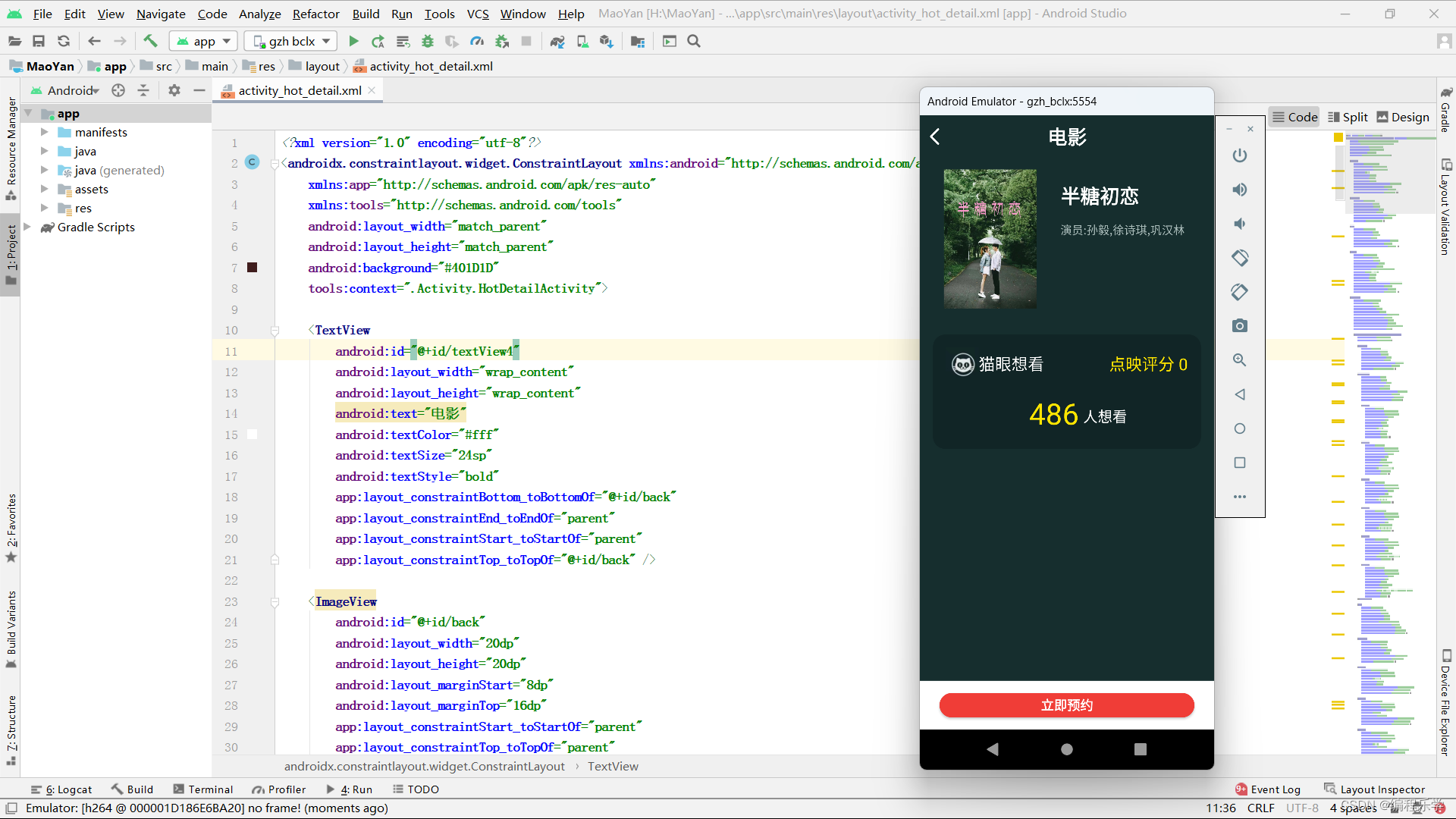Open the Logcat tool window tab
The image size is (1456, 819).
tap(61, 789)
